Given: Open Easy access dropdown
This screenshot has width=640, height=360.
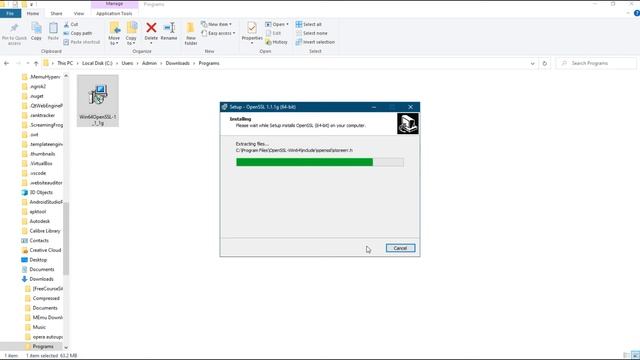Looking at the screenshot, I should 218,33.
